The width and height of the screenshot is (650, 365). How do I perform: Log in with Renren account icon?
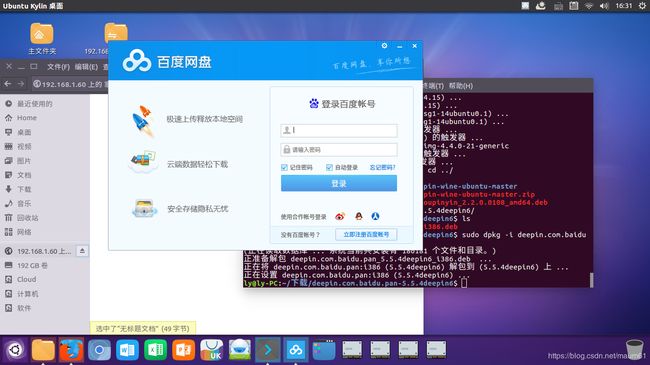click(x=375, y=216)
